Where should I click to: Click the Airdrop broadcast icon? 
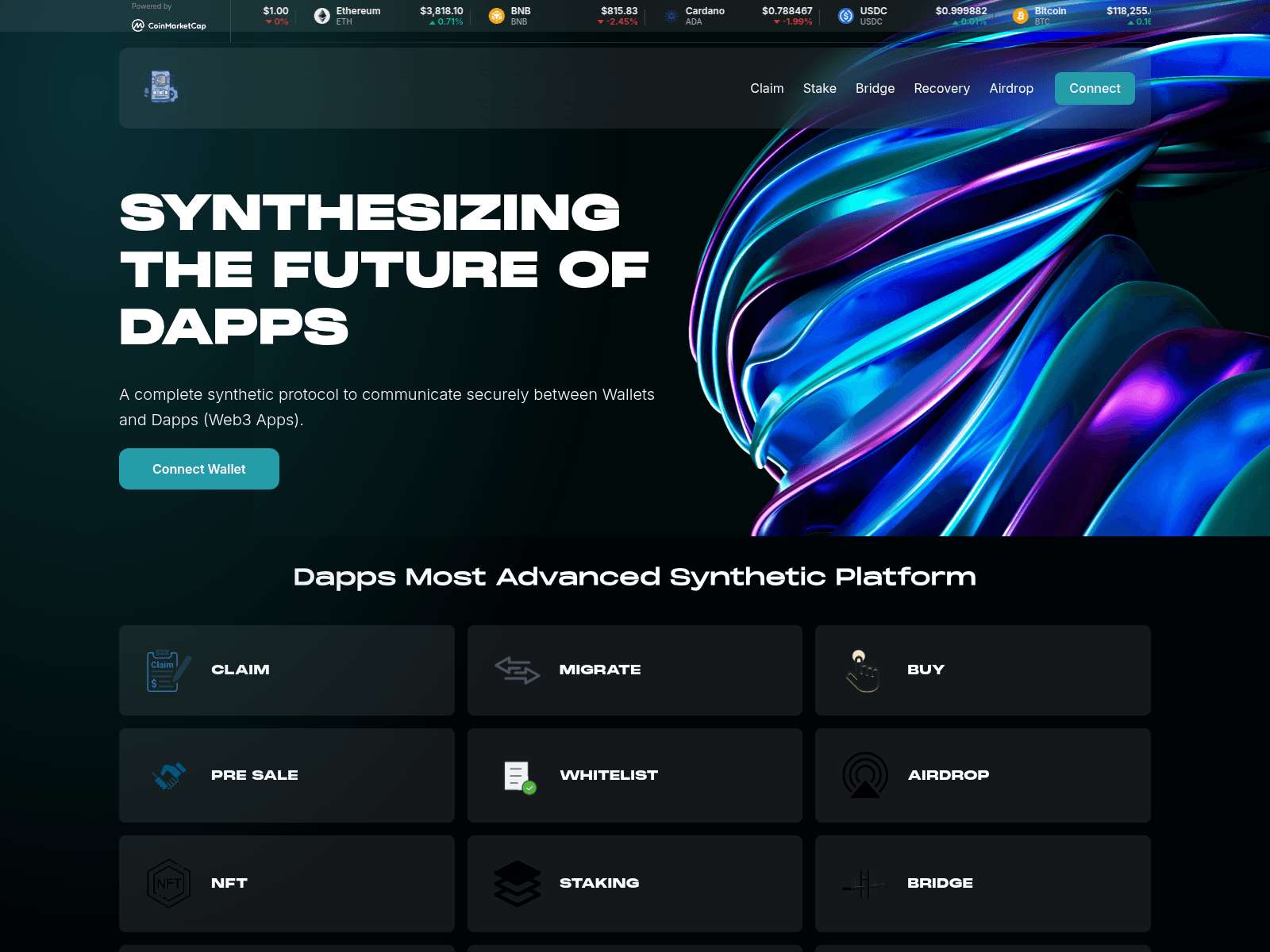click(x=865, y=775)
